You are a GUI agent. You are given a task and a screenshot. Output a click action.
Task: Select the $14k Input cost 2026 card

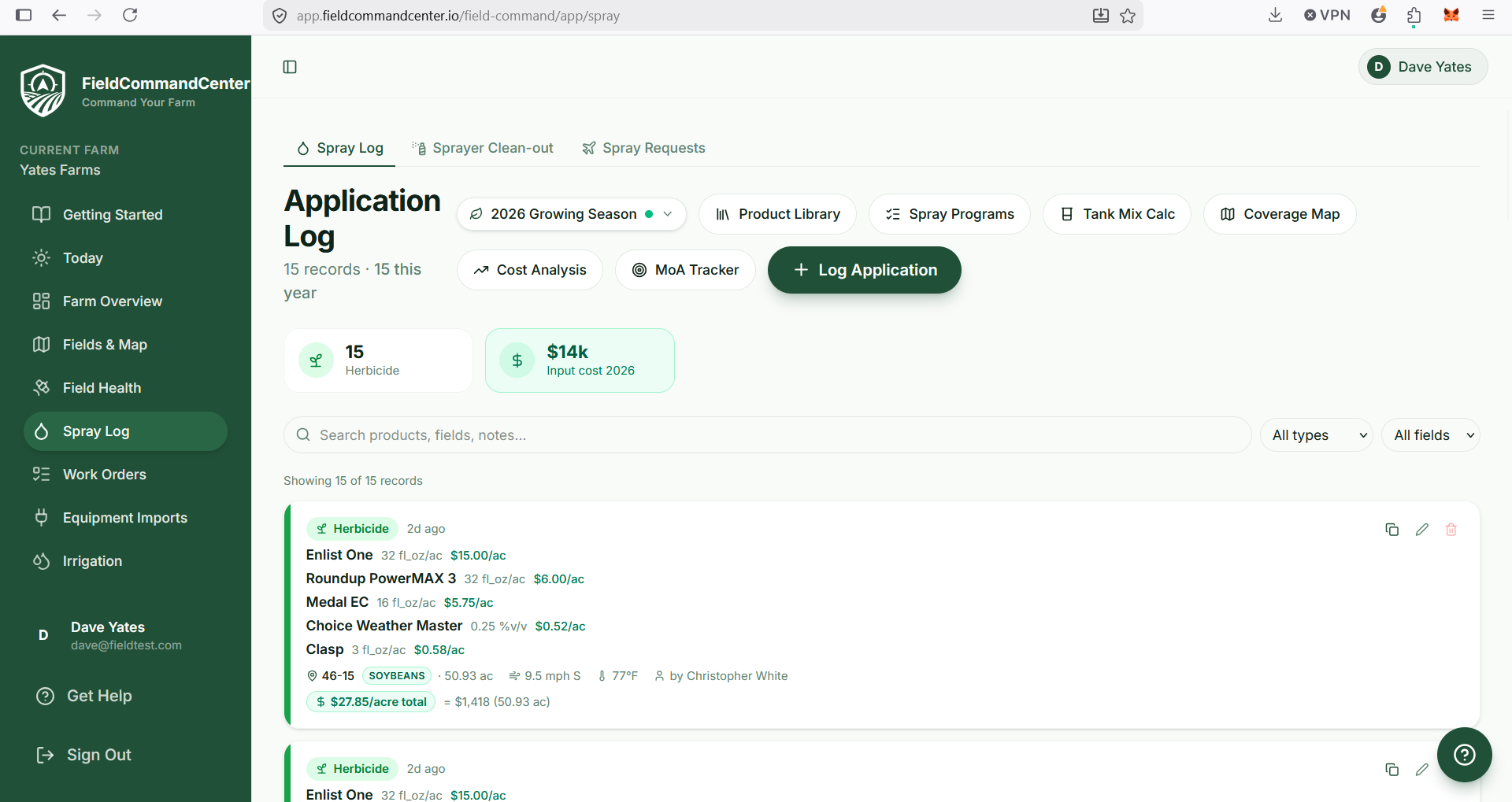coord(580,360)
